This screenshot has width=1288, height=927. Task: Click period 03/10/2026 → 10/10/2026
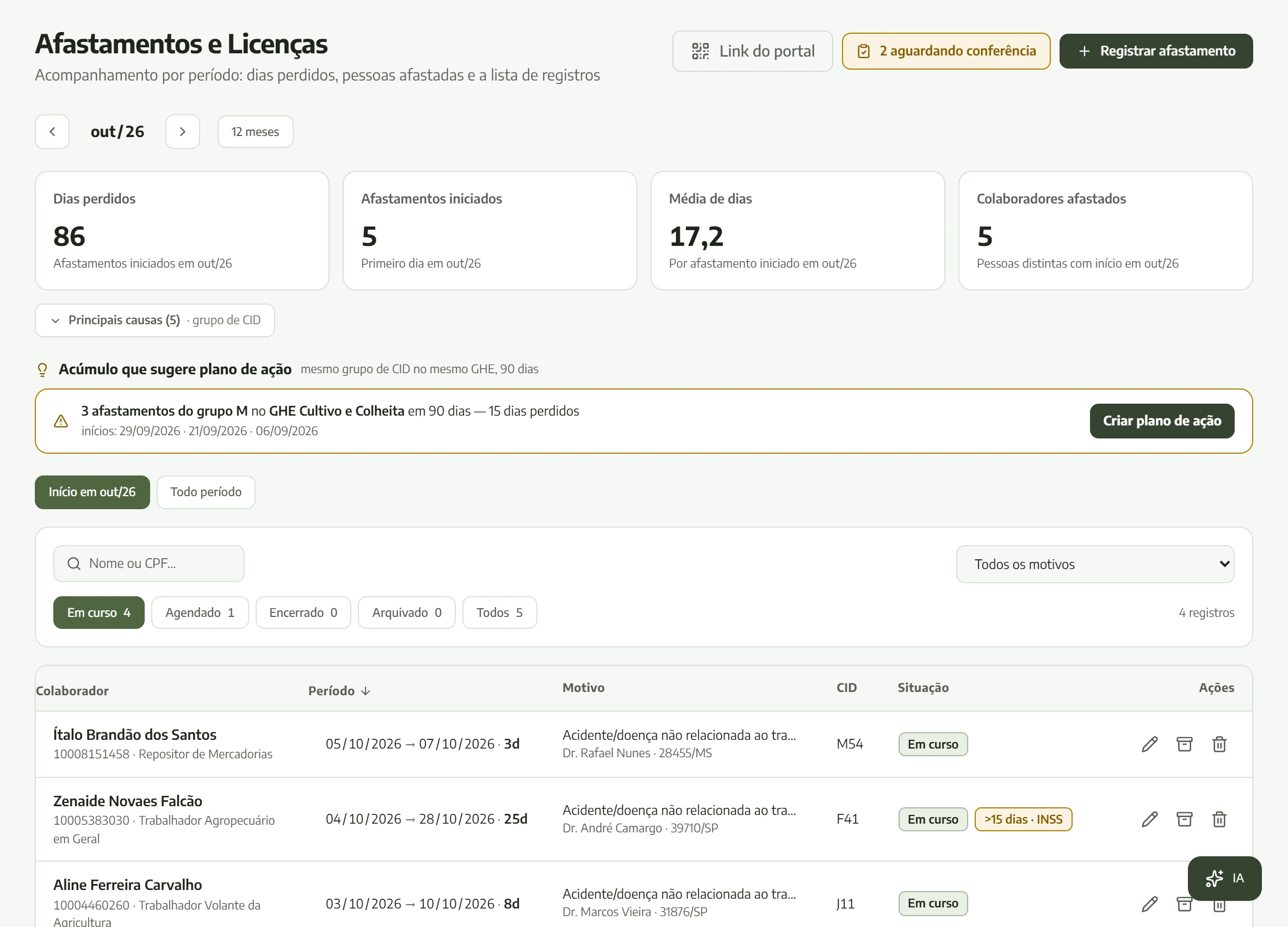point(410,904)
